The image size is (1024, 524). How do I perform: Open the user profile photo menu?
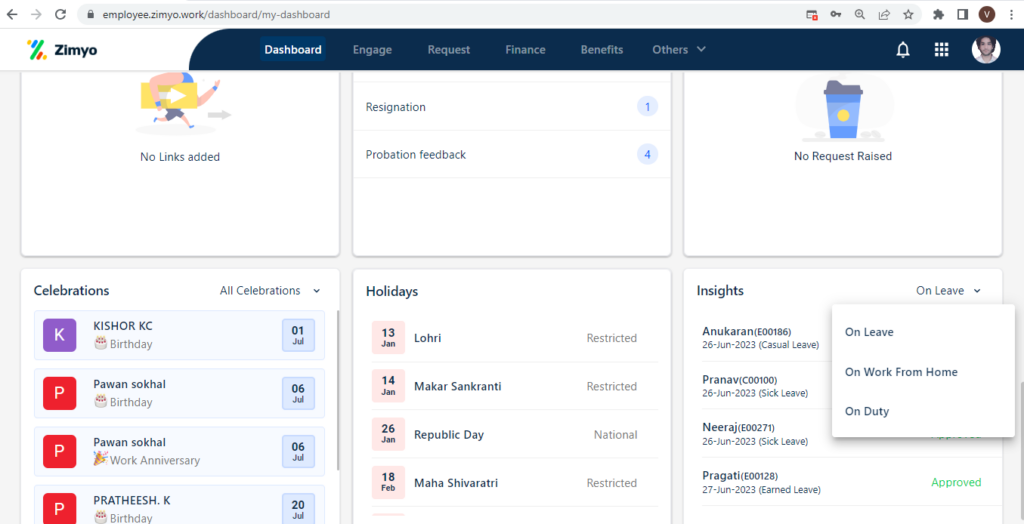point(985,50)
